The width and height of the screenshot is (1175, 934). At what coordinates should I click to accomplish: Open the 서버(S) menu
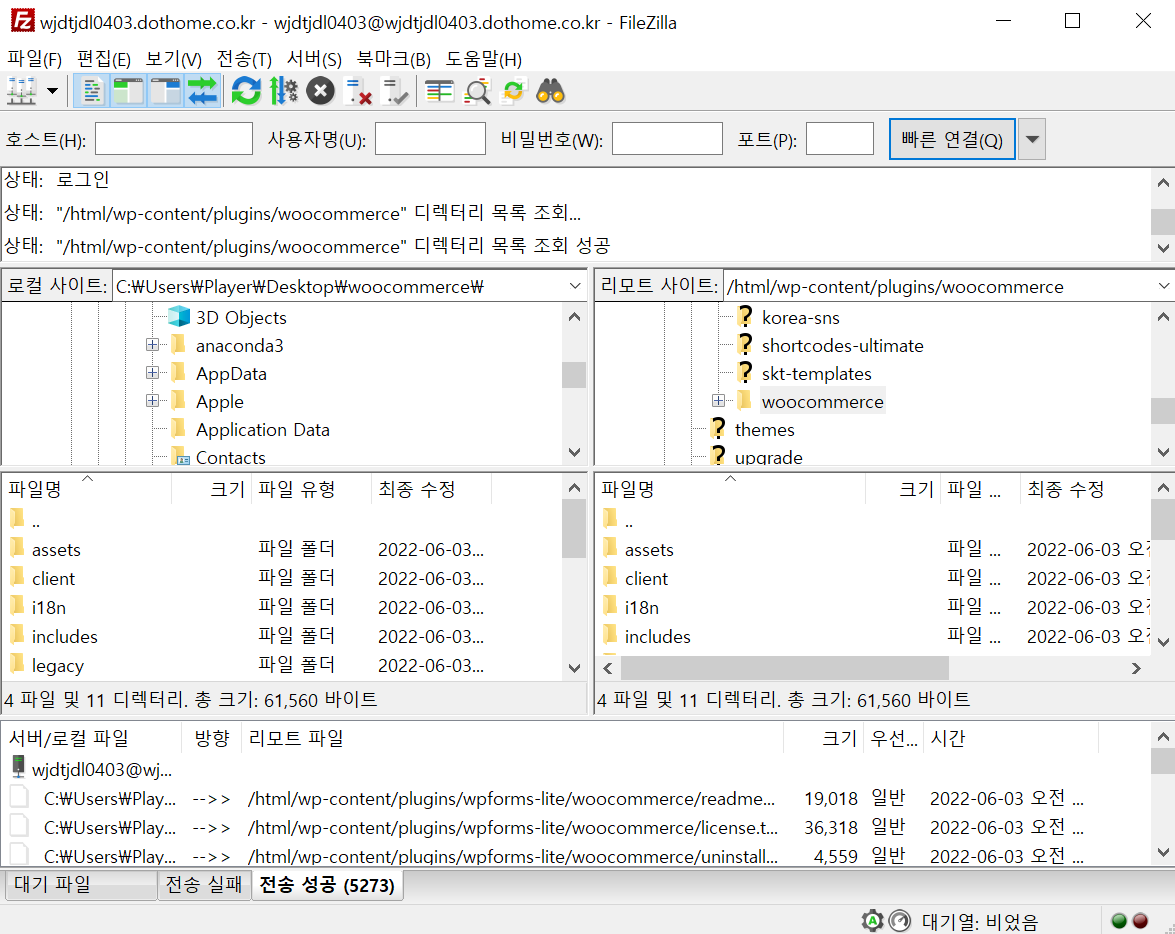(x=314, y=58)
